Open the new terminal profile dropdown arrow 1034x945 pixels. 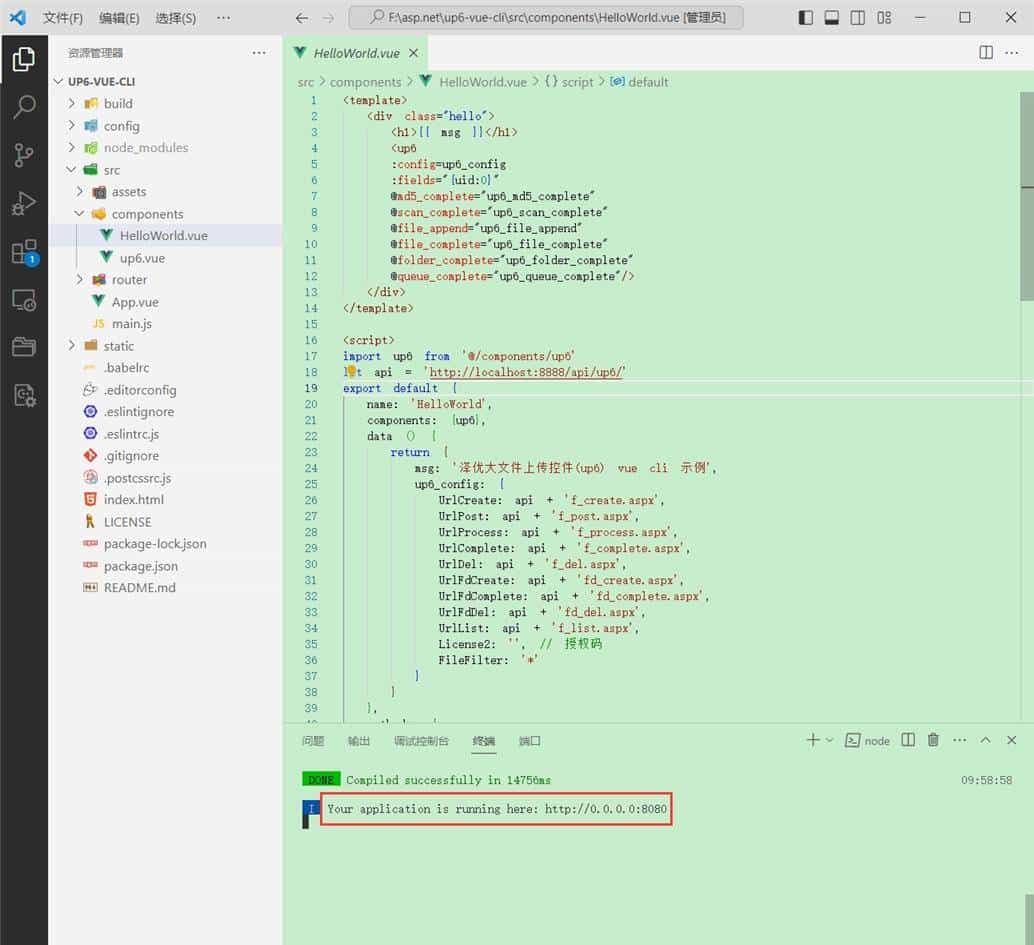[829, 740]
